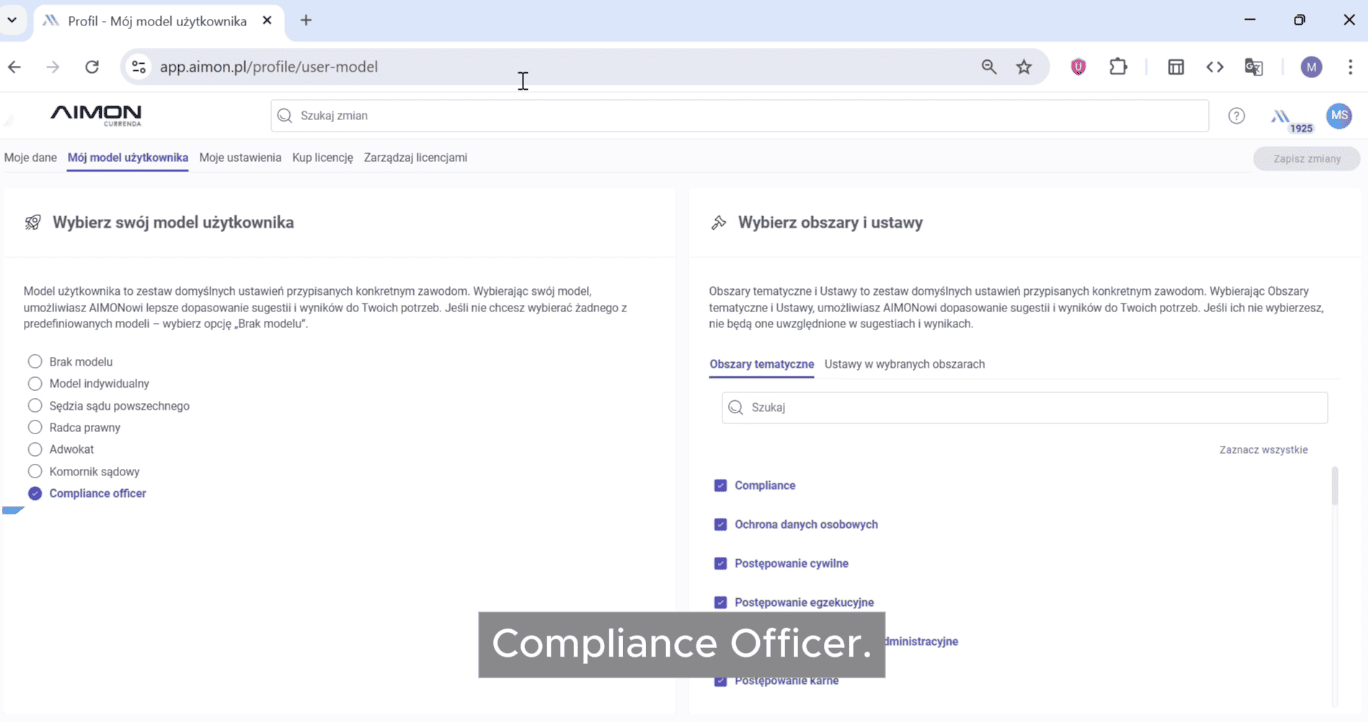1368x722 pixels.
Task: Expand the tab search chevron
Action: (x=11, y=20)
